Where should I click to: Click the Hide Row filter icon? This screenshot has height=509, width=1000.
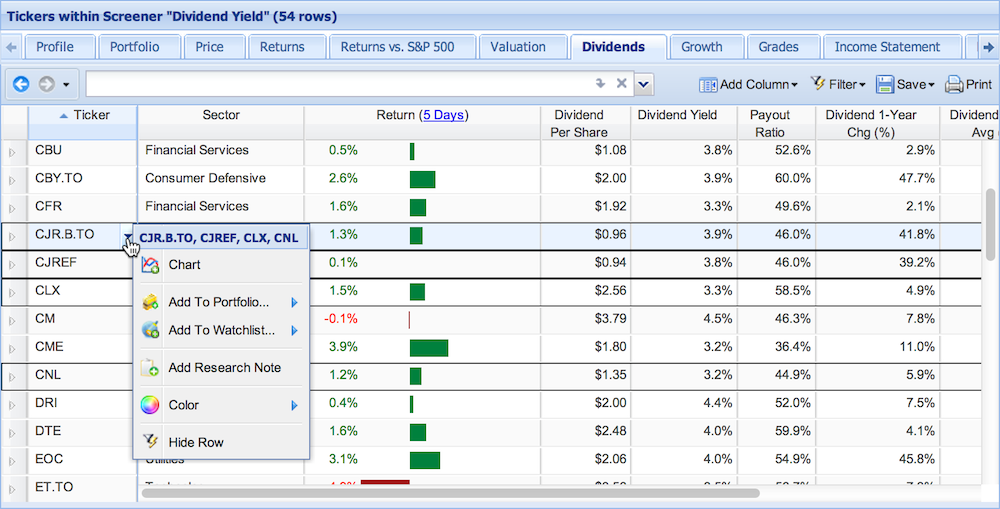point(150,442)
